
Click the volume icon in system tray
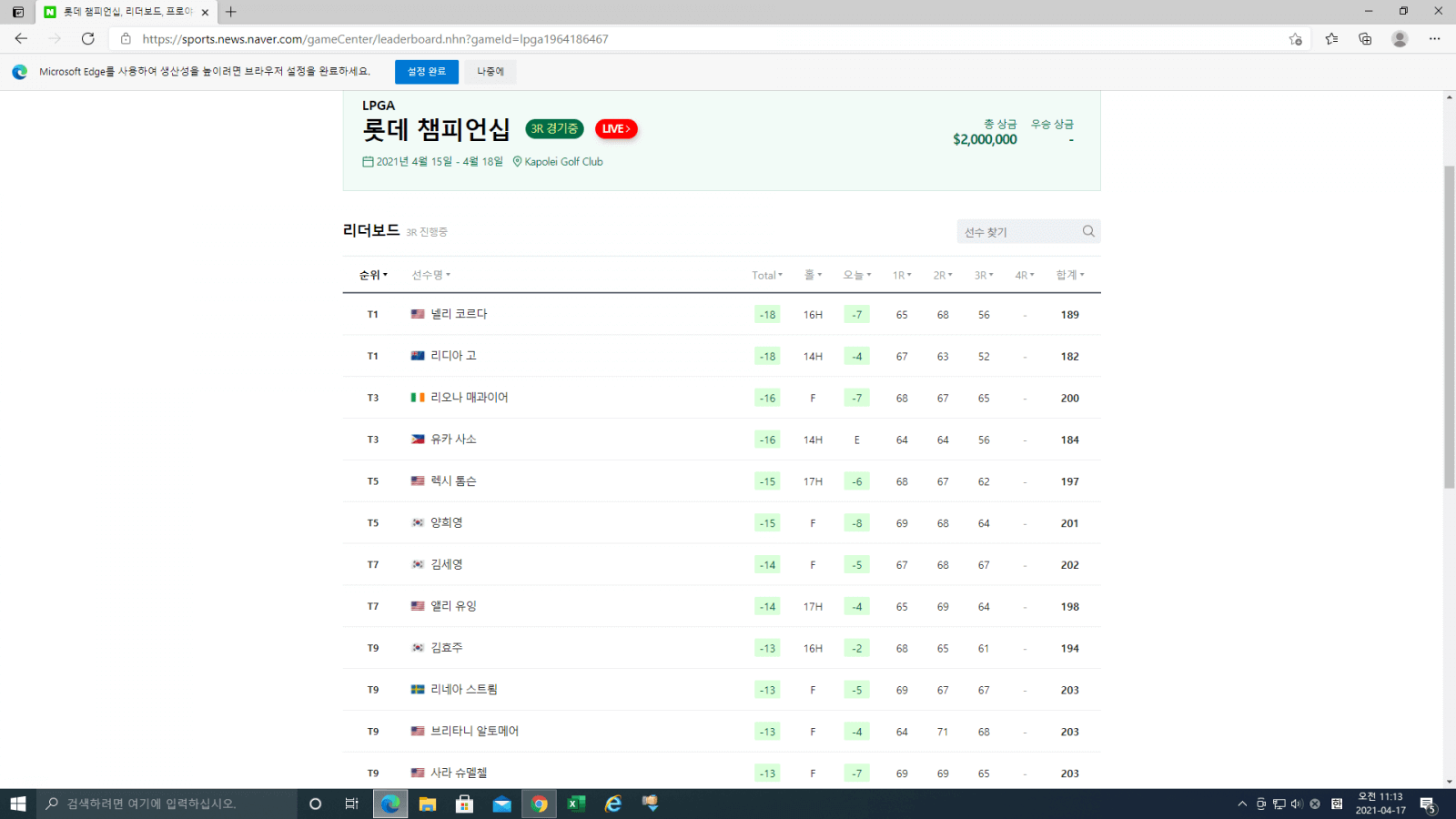1297,804
